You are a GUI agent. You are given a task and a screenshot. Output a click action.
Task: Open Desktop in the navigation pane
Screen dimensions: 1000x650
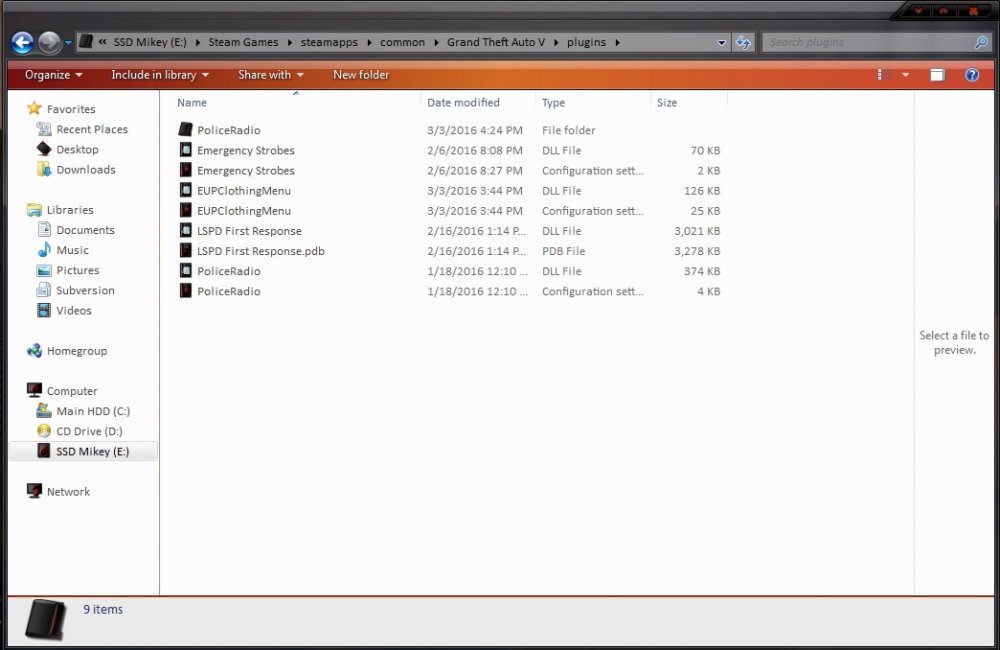click(x=77, y=149)
